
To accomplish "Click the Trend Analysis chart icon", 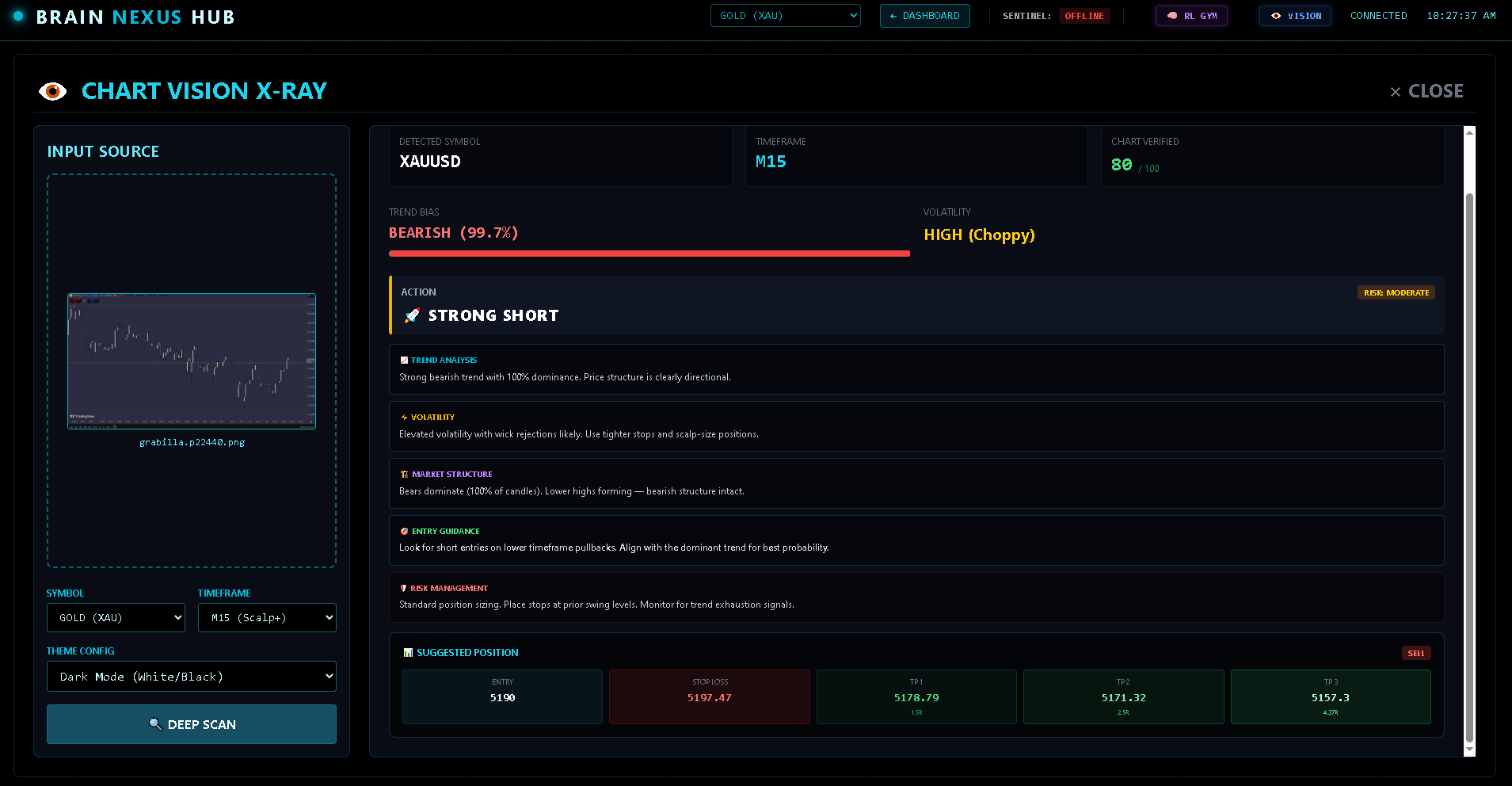I will (404, 361).
